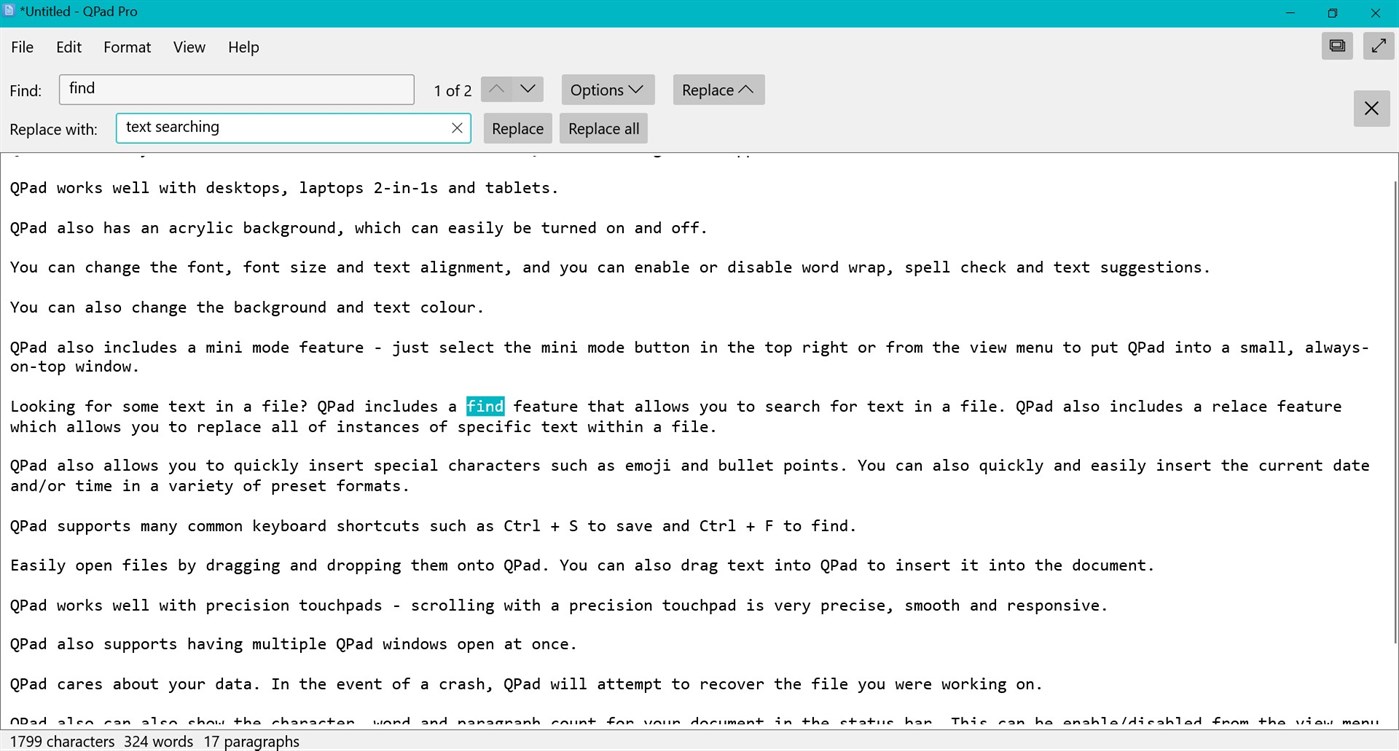This screenshot has height=751, width=1399.
Task: Click the "1 of 2" match counter
Action: [452, 90]
